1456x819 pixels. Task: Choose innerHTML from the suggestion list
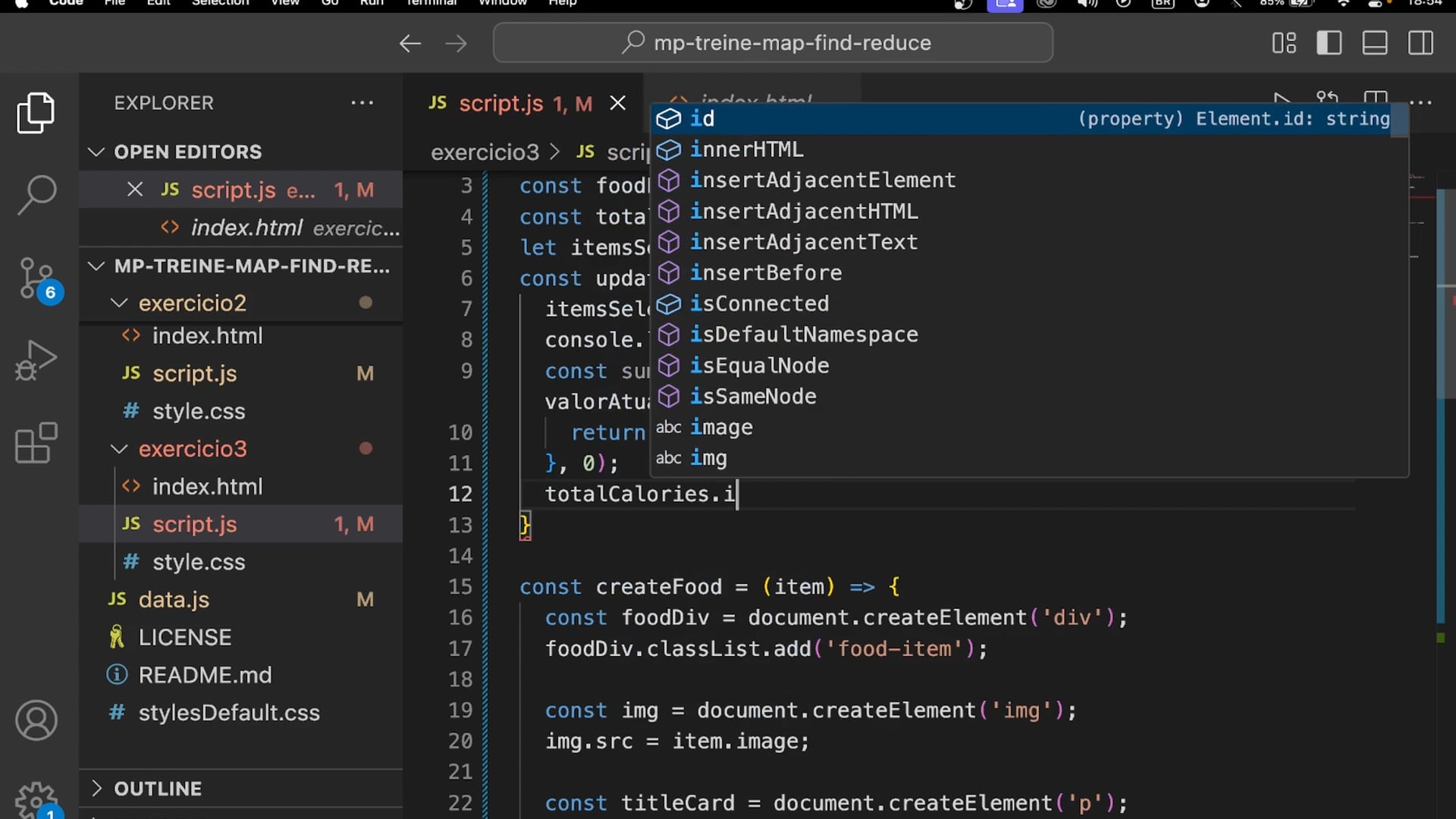pos(746,149)
